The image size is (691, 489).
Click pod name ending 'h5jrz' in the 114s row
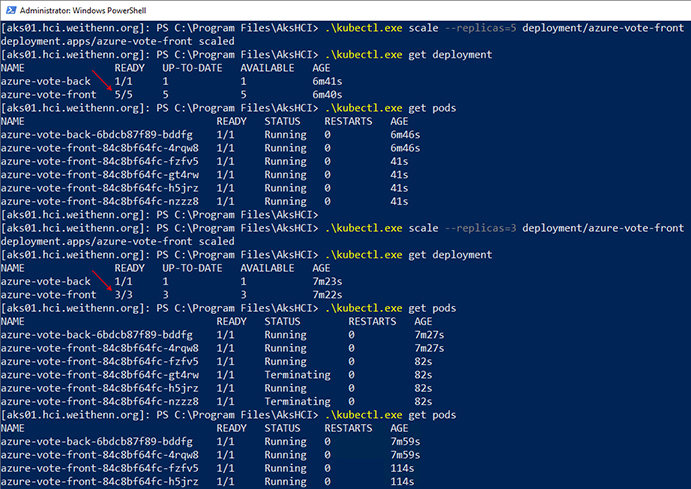click(x=100, y=482)
